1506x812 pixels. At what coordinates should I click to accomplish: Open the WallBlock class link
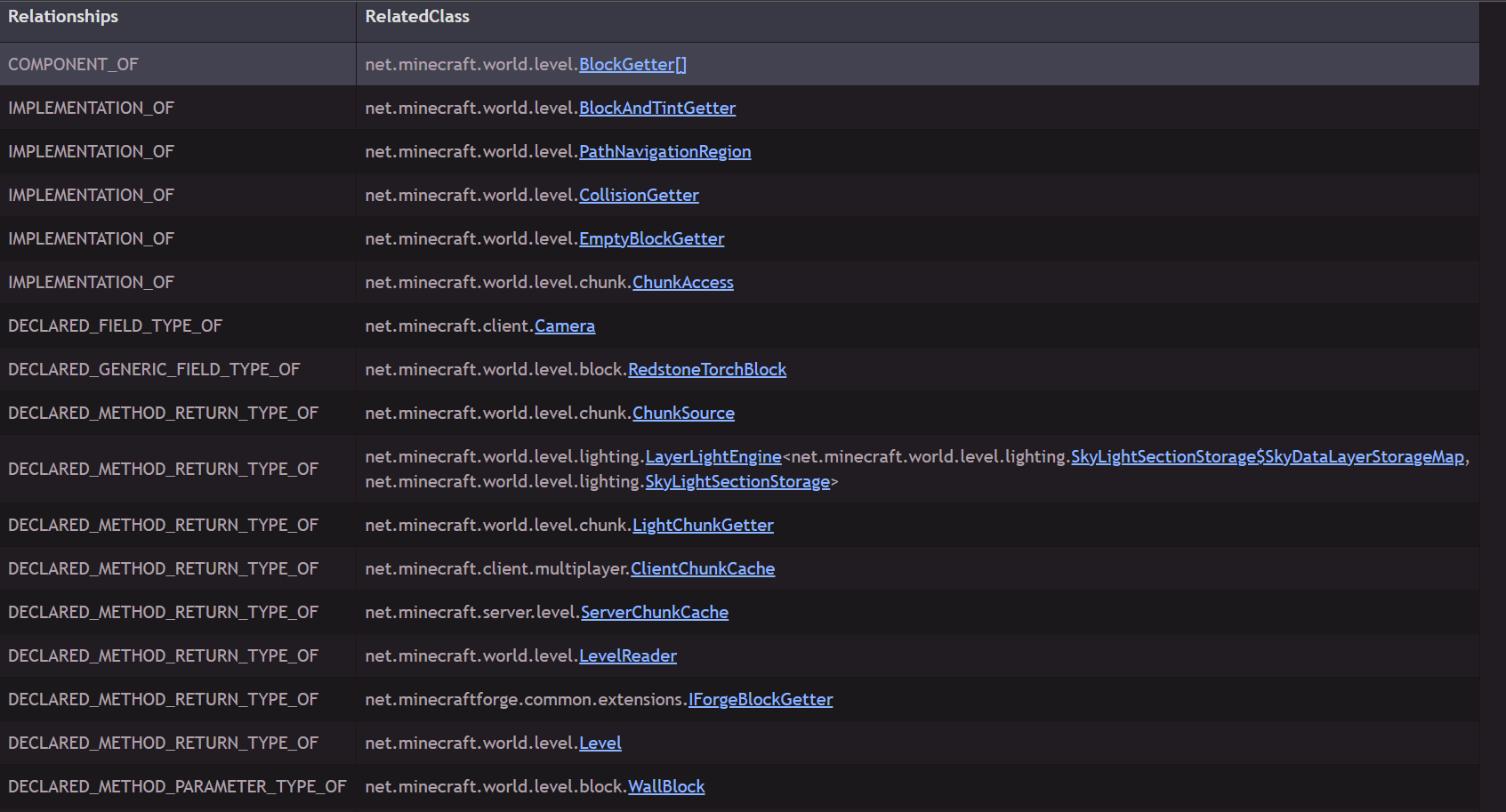(665, 786)
